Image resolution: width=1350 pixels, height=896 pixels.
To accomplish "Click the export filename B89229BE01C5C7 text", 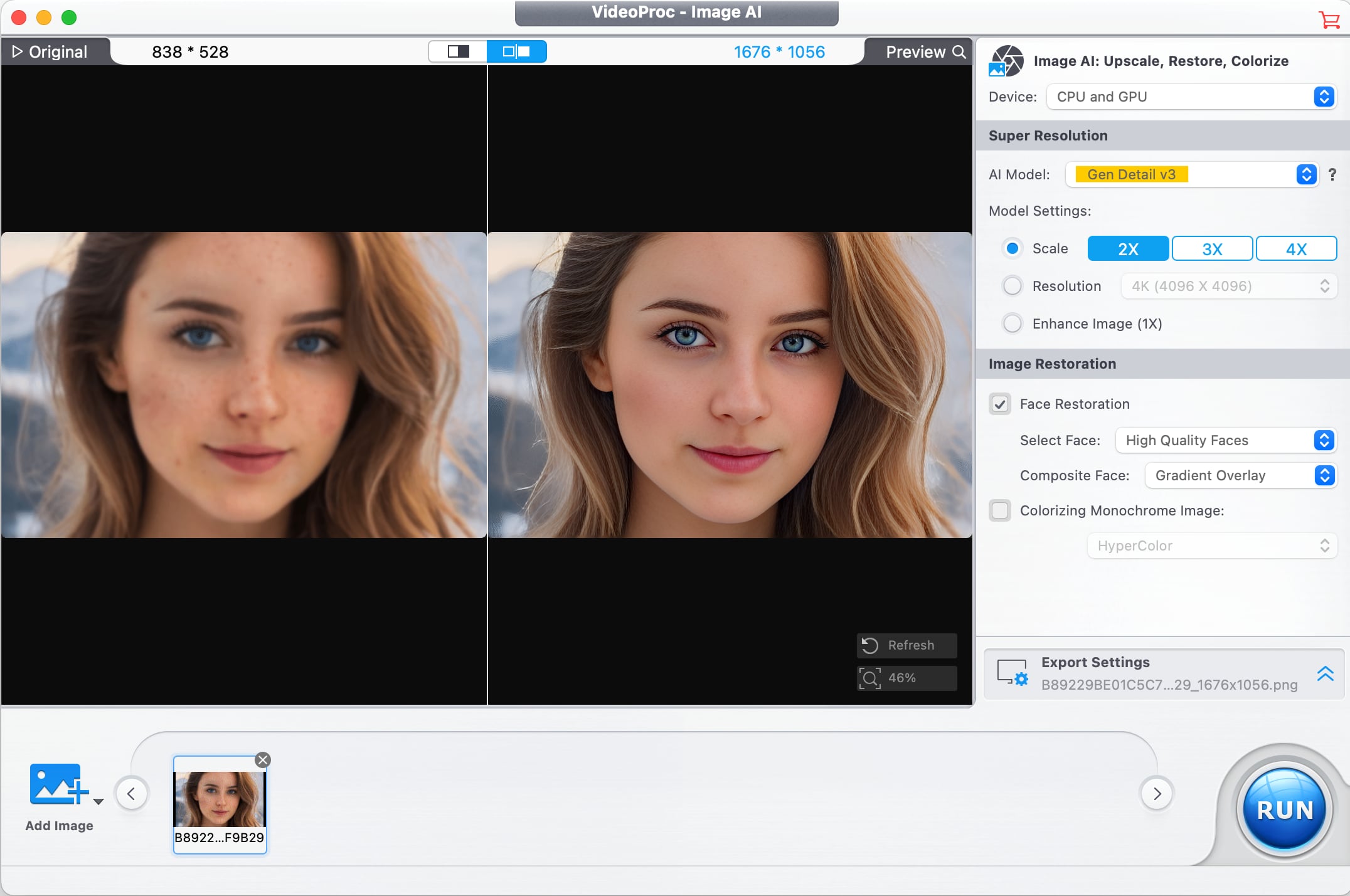I will [x=1169, y=685].
